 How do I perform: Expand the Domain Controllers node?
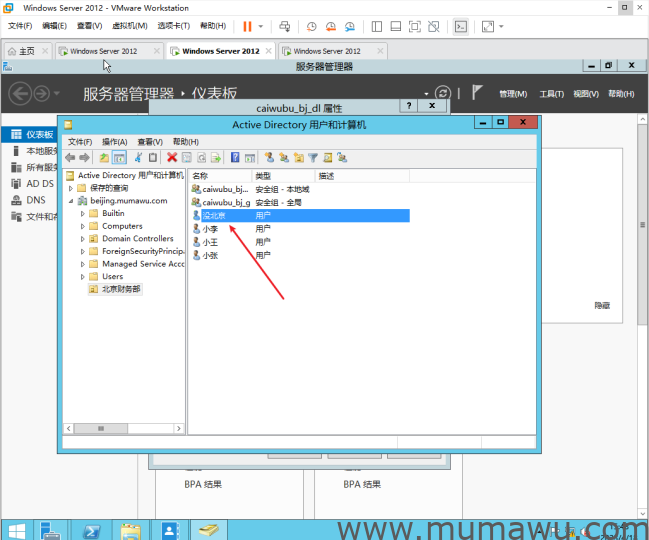[x=83, y=239]
